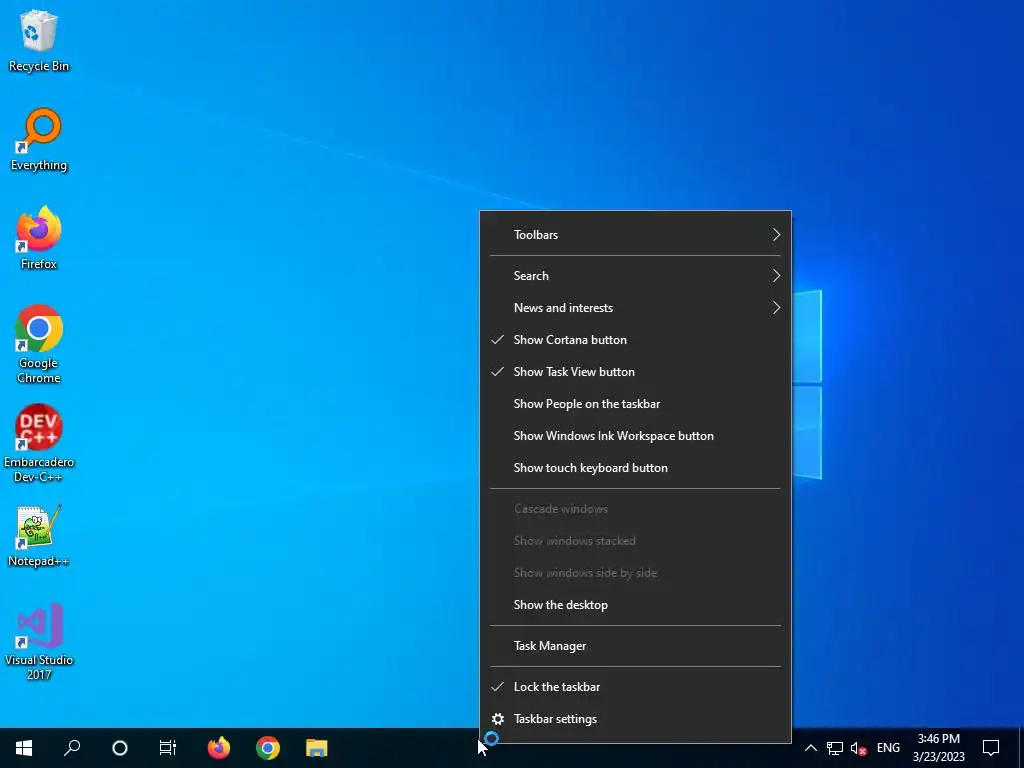Click the network status tray icon
This screenshot has width=1024, height=768.
click(835, 748)
